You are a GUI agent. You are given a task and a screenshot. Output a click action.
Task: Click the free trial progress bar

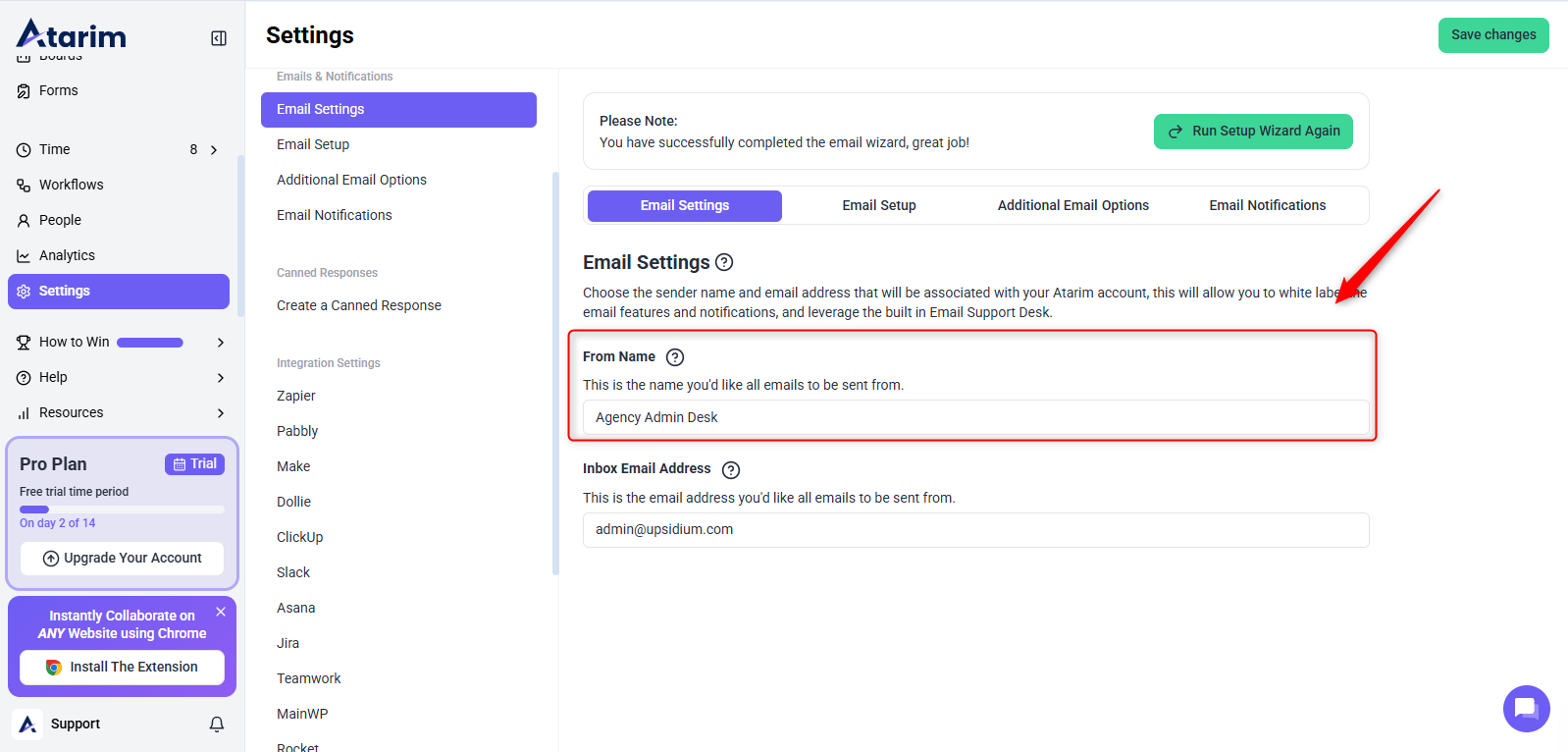coord(122,510)
